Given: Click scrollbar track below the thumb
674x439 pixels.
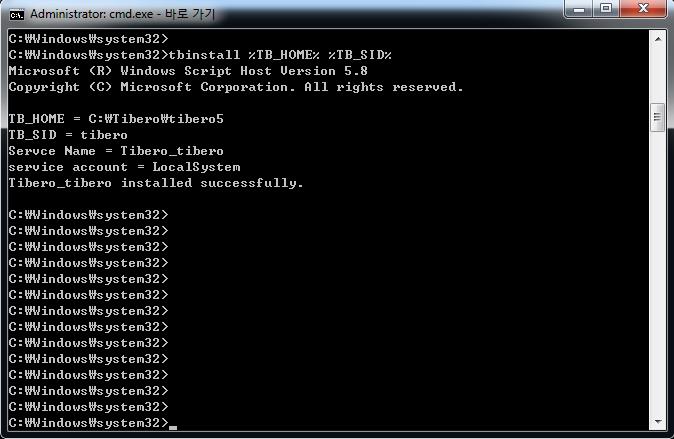Looking at the screenshot, I should click(657, 280).
